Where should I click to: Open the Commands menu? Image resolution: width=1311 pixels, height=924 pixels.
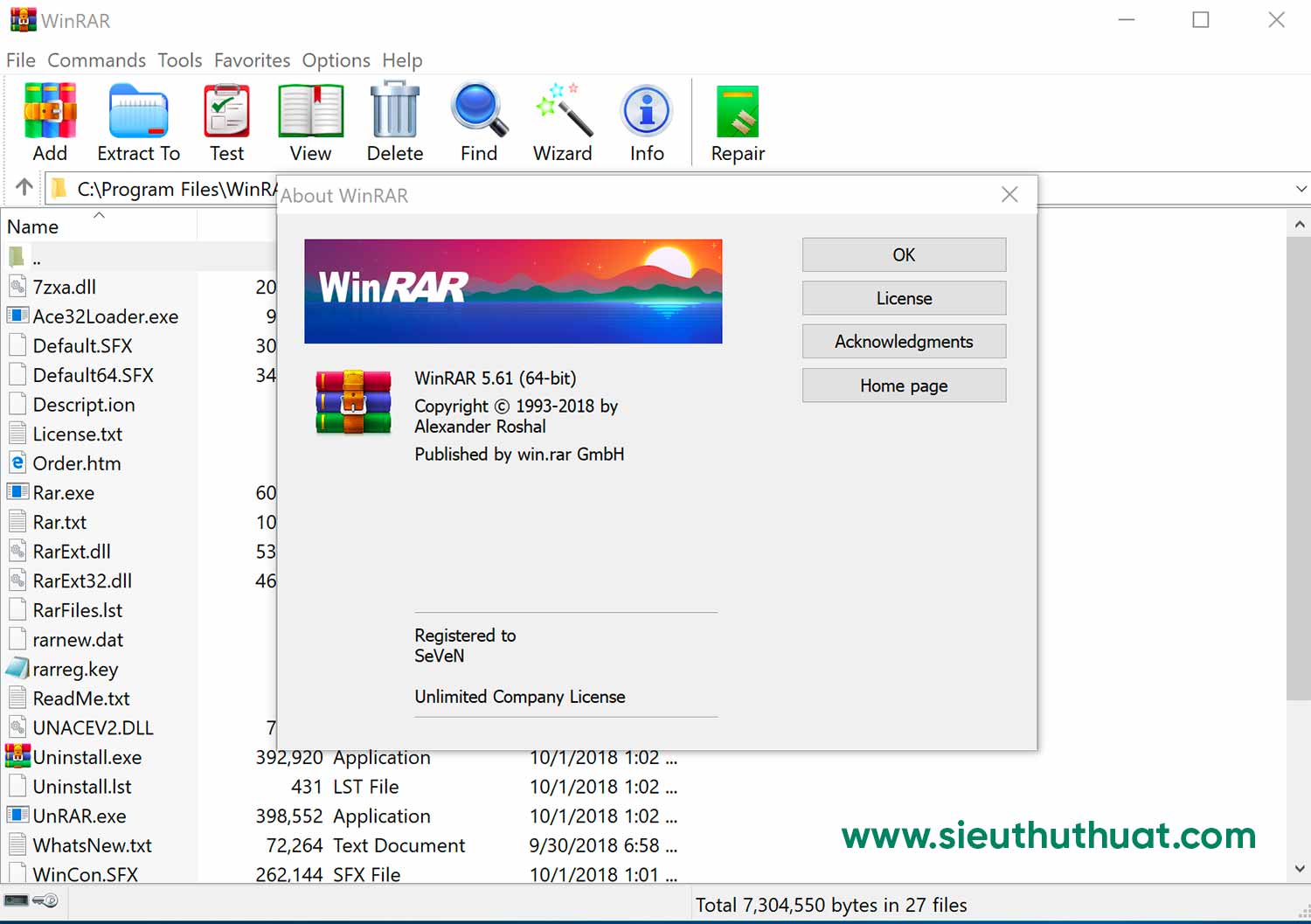tap(97, 60)
